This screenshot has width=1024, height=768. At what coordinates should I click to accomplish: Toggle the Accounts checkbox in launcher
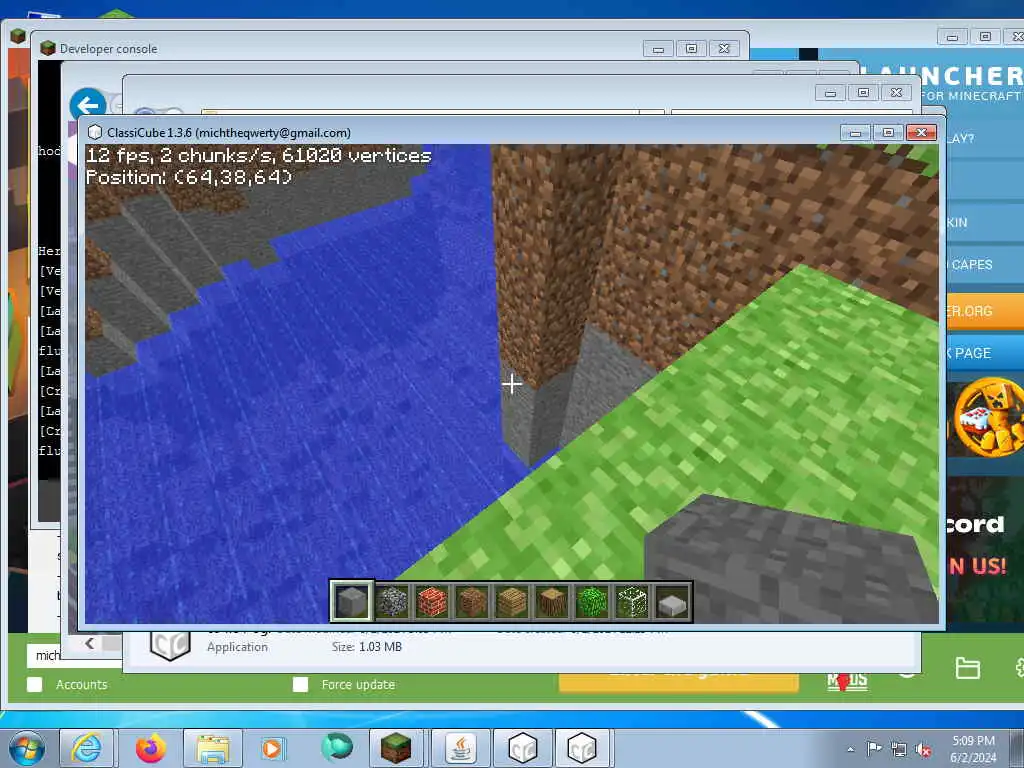pos(35,684)
